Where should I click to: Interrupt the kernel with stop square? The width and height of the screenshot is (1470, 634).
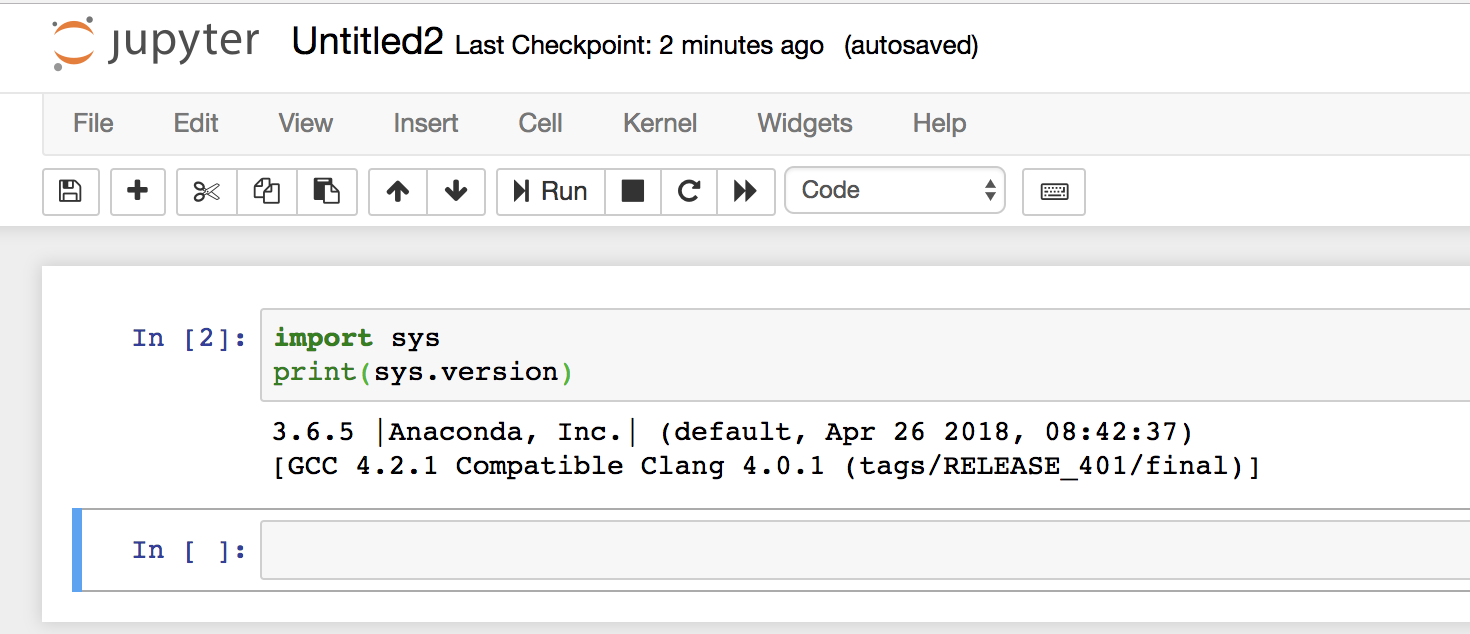click(x=633, y=191)
